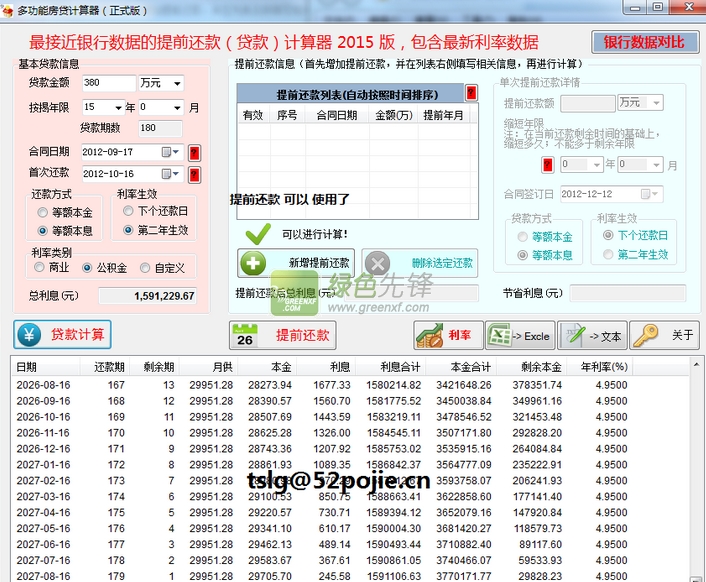Open the 缩短年限 months dropdown
The height and width of the screenshot is (582, 706).
click(656, 165)
